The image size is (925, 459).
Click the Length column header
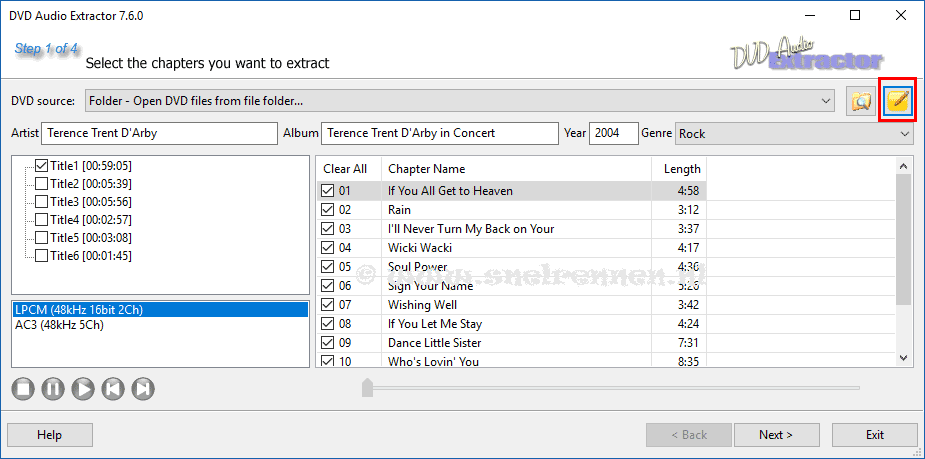(679, 169)
